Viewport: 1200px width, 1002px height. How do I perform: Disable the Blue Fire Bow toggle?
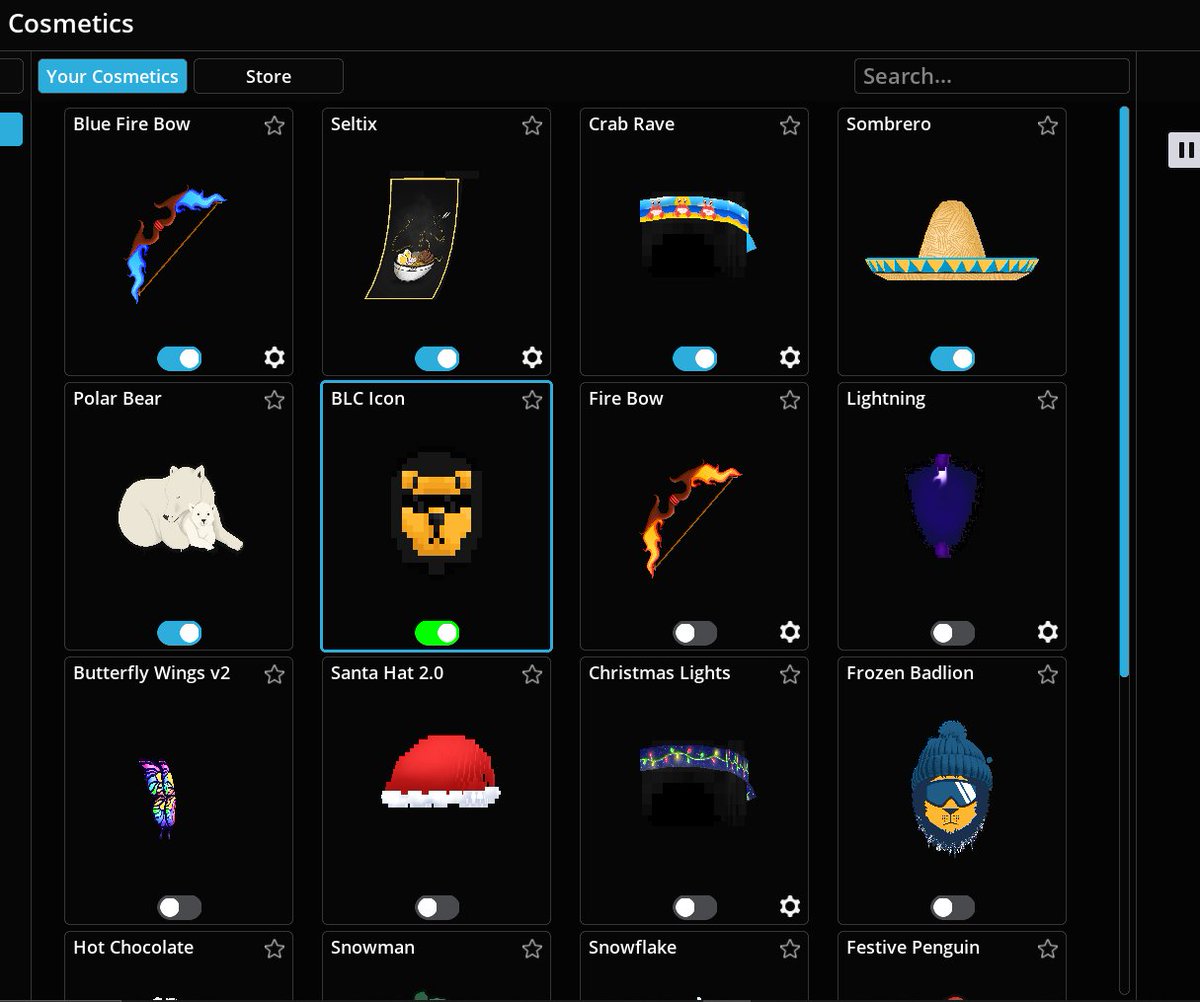point(180,358)
